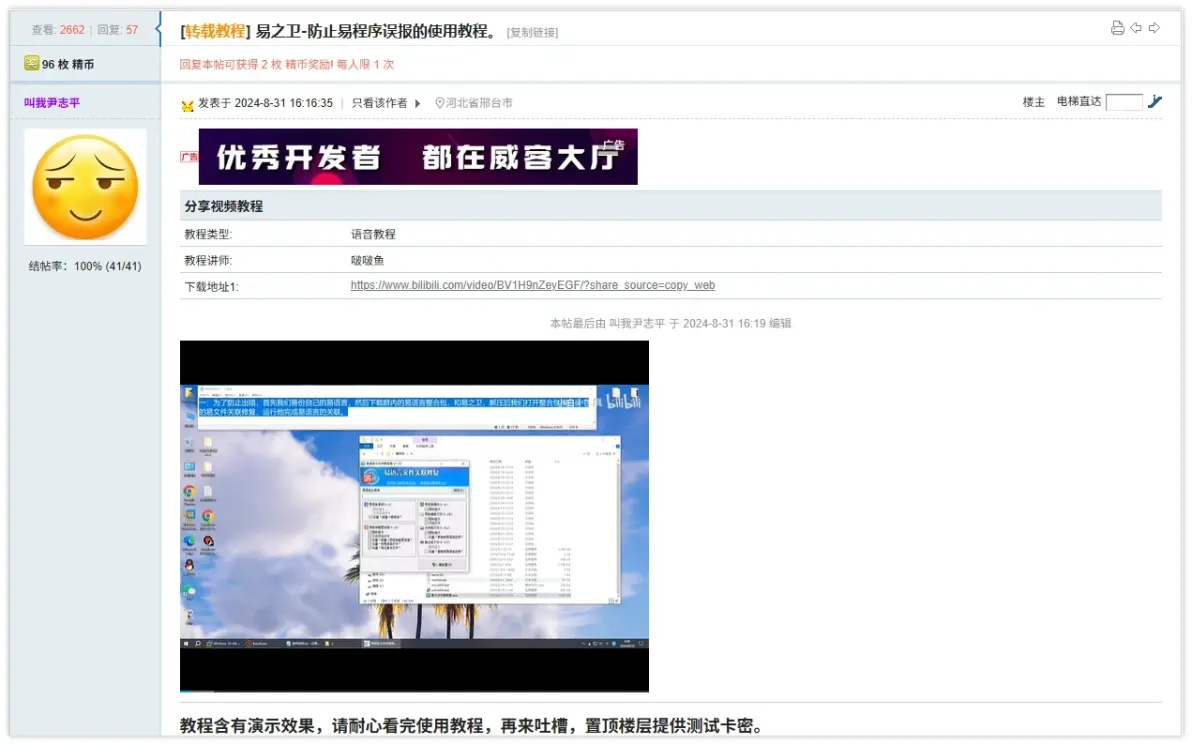Click the blue elevator jump icon

pos(1155,102)
